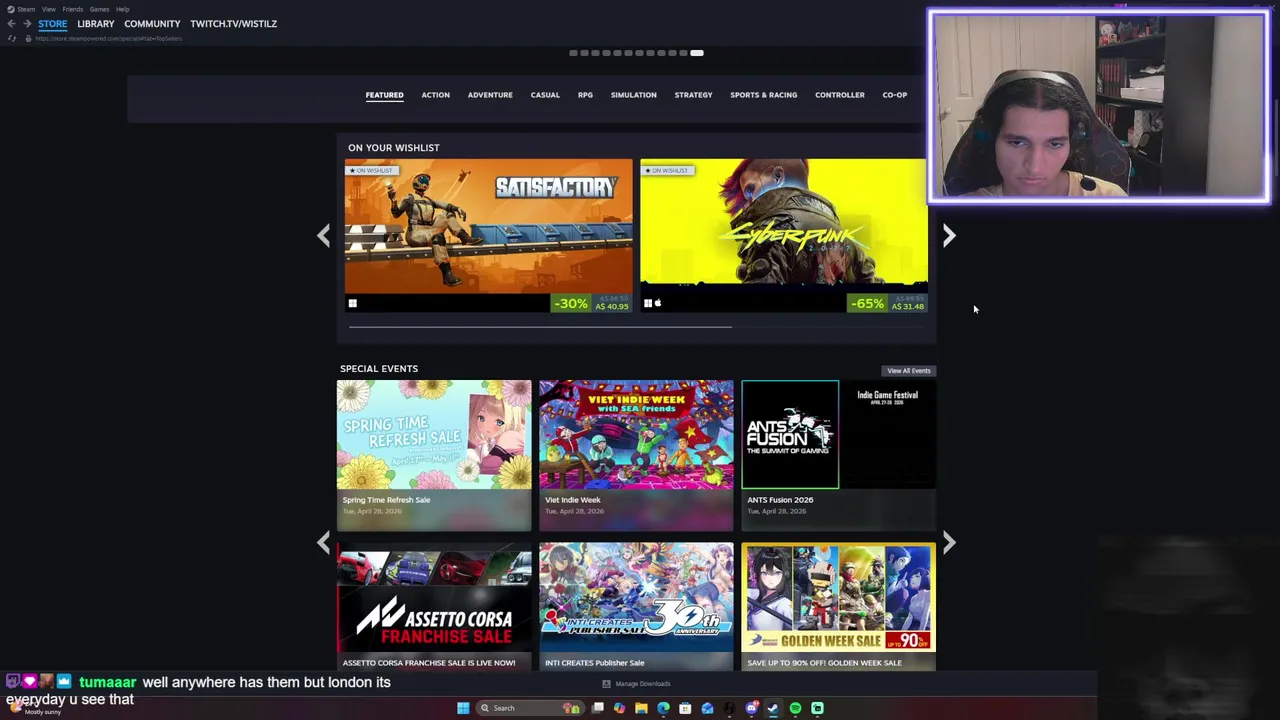Click the Windows platform icon on Cyberpunk card
The height and width of the screenshot is (720, 1280).
(x=648, y=303)
